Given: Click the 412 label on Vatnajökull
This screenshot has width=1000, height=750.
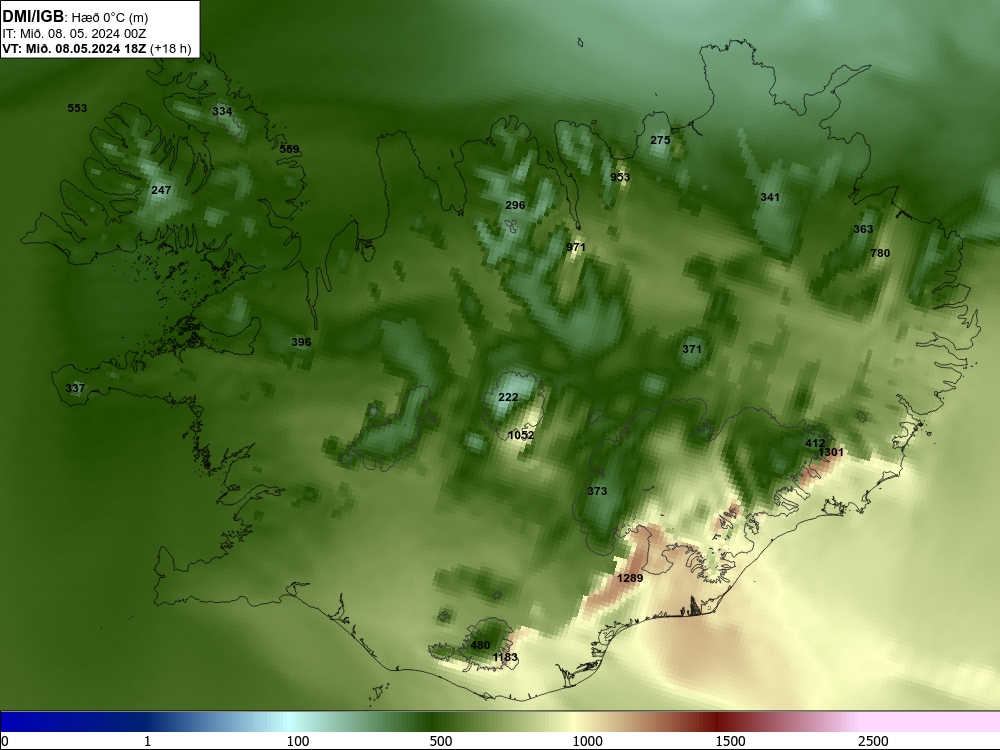Looking at the screenshot, I should [x=815, y=443].
